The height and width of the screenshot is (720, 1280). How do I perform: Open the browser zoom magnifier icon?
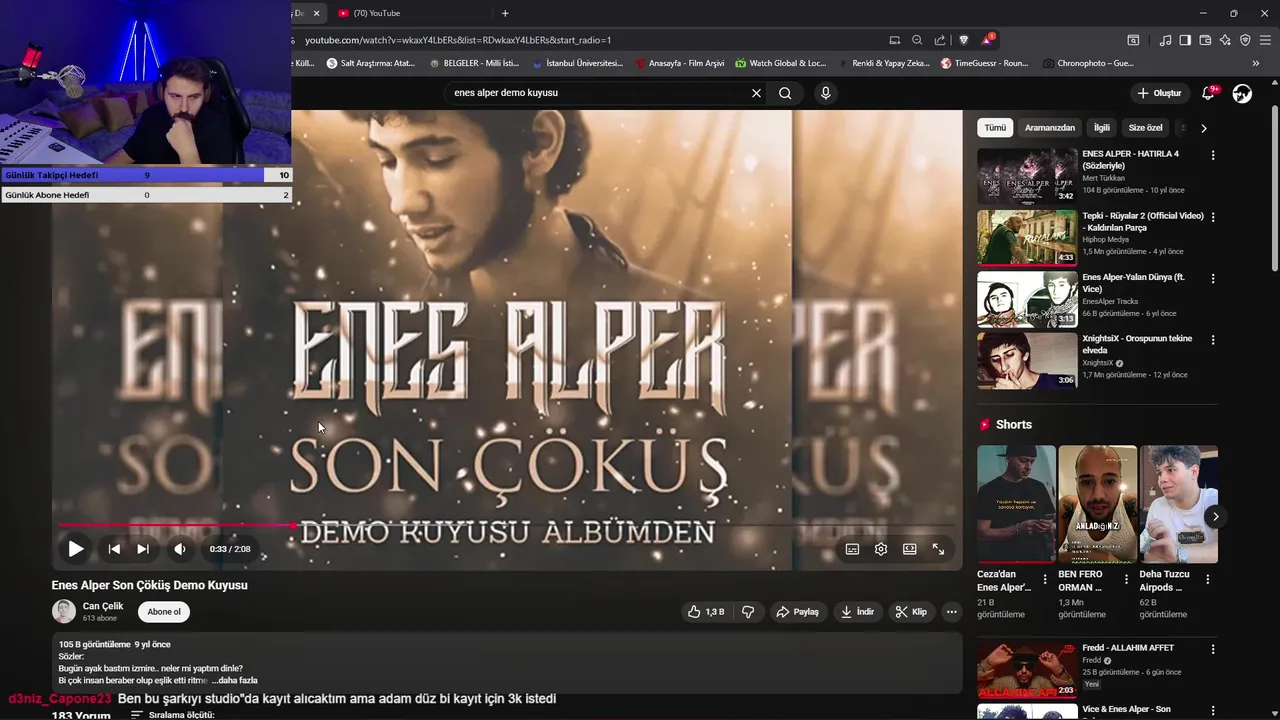(x=917, y=40)
